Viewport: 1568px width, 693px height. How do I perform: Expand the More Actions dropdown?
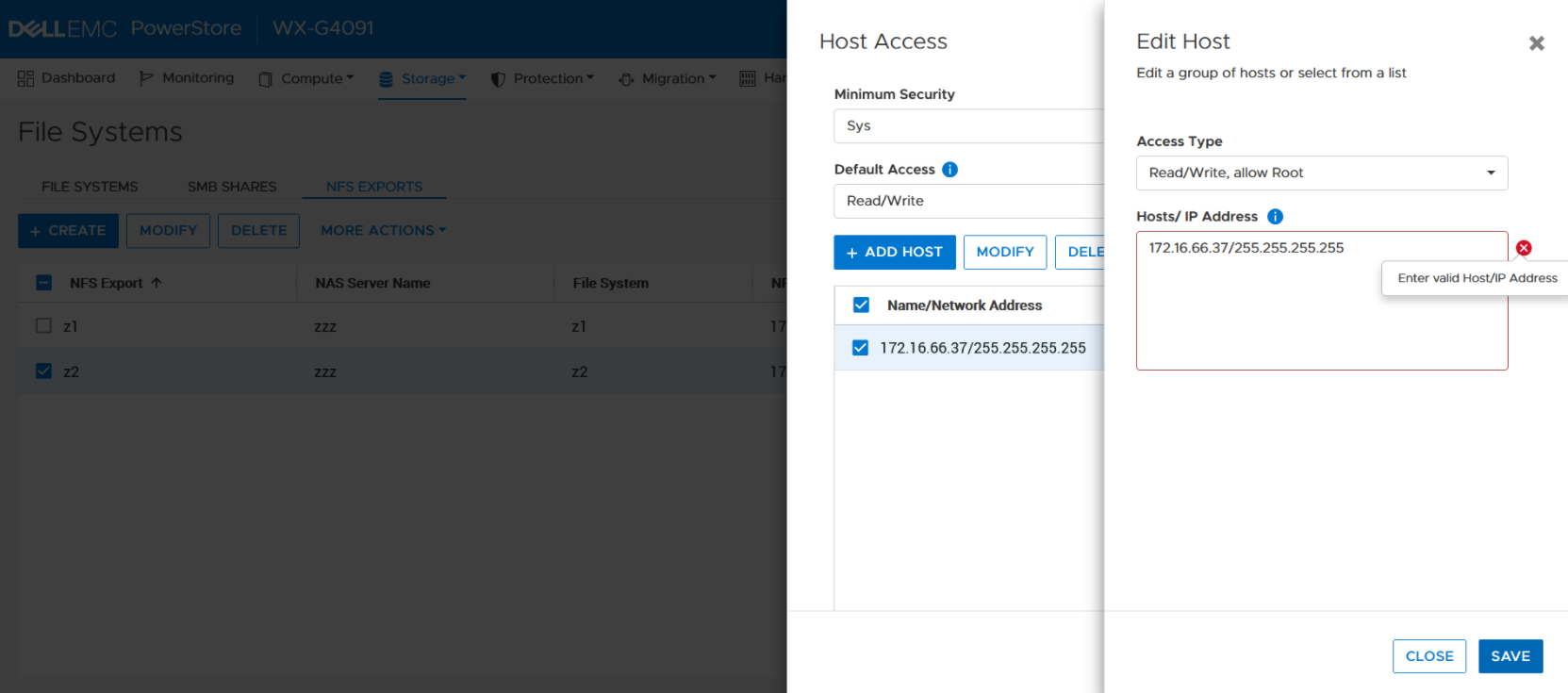(383, 231)
